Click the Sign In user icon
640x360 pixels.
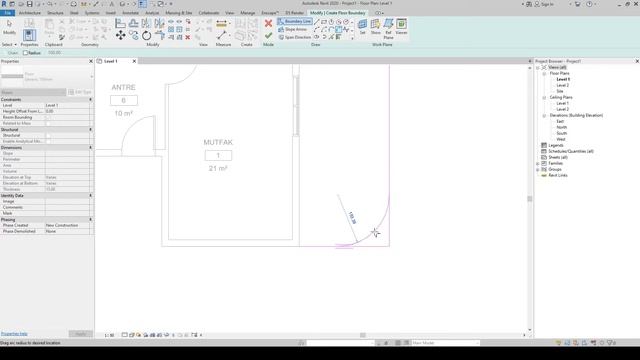coord(537,4)
